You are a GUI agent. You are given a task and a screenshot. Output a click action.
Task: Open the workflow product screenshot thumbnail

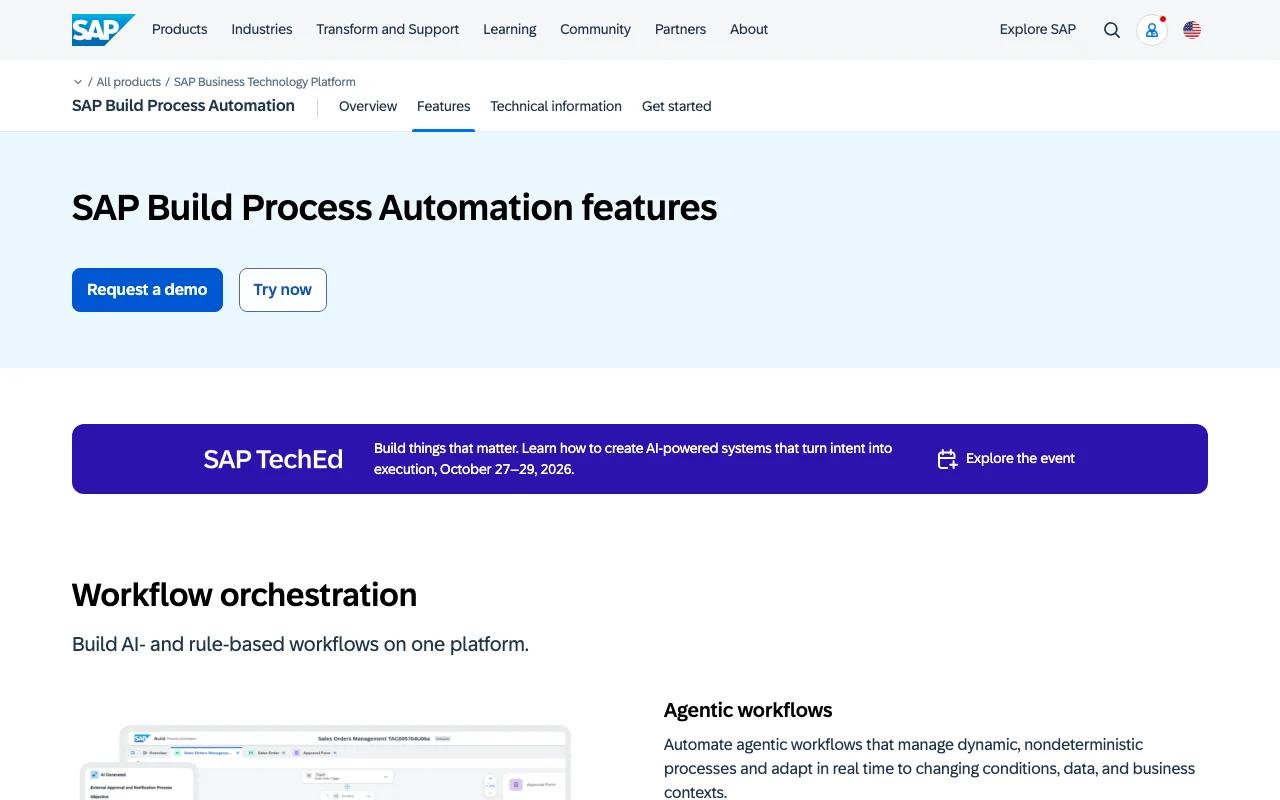[x=326, y=762]
